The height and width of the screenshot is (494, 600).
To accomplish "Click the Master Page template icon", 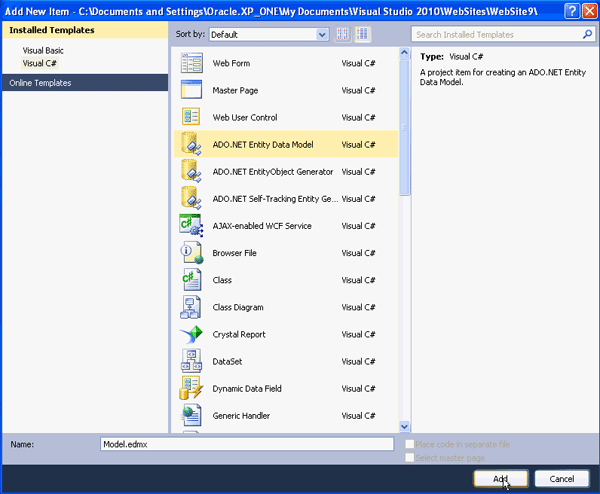I will [x=191, y=90].
